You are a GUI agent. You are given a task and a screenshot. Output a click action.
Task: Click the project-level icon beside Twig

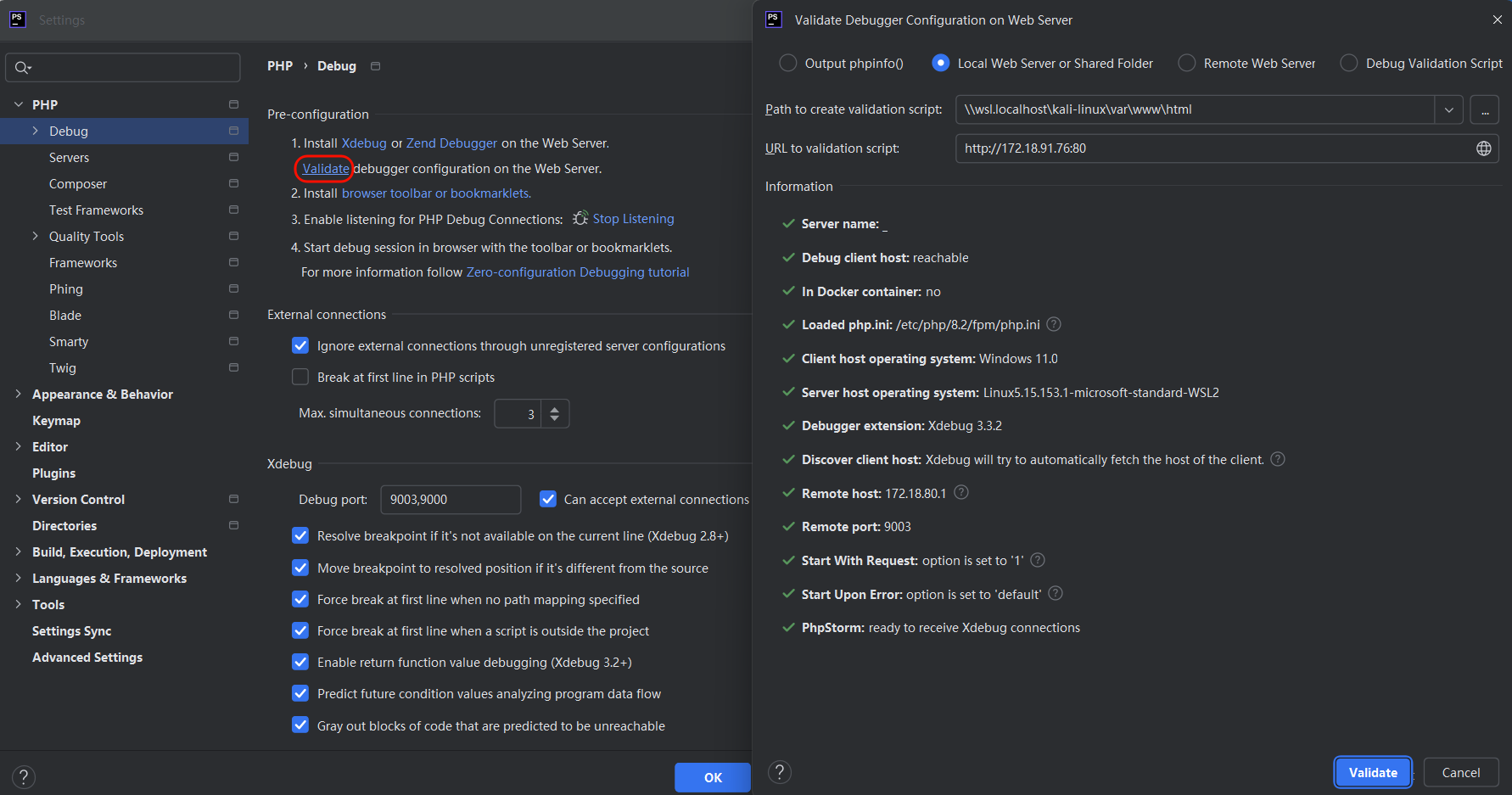tap(233, 367)
